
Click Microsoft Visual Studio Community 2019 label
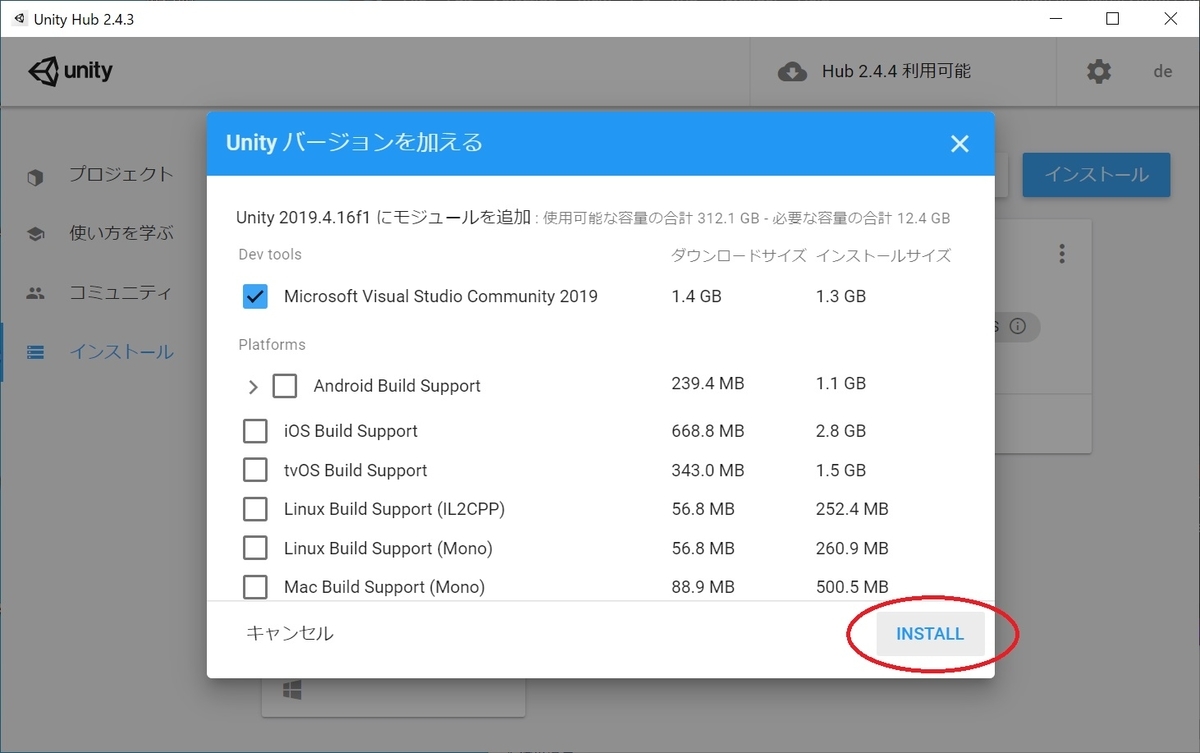point(441,296)
